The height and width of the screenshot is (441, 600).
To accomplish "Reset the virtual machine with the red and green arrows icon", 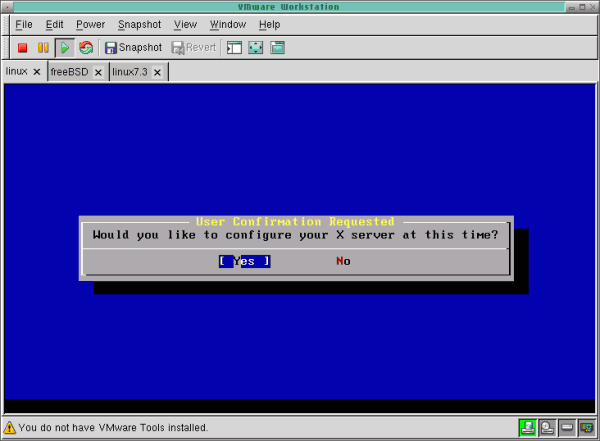I will [x=86, y=48].
